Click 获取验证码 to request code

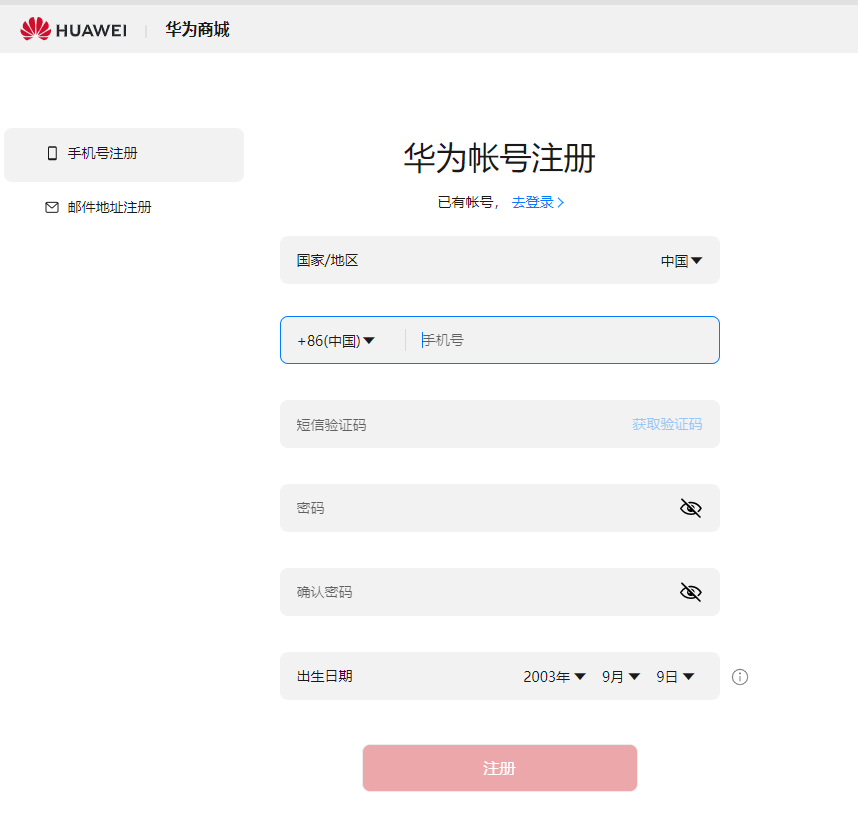coord(667,425)
